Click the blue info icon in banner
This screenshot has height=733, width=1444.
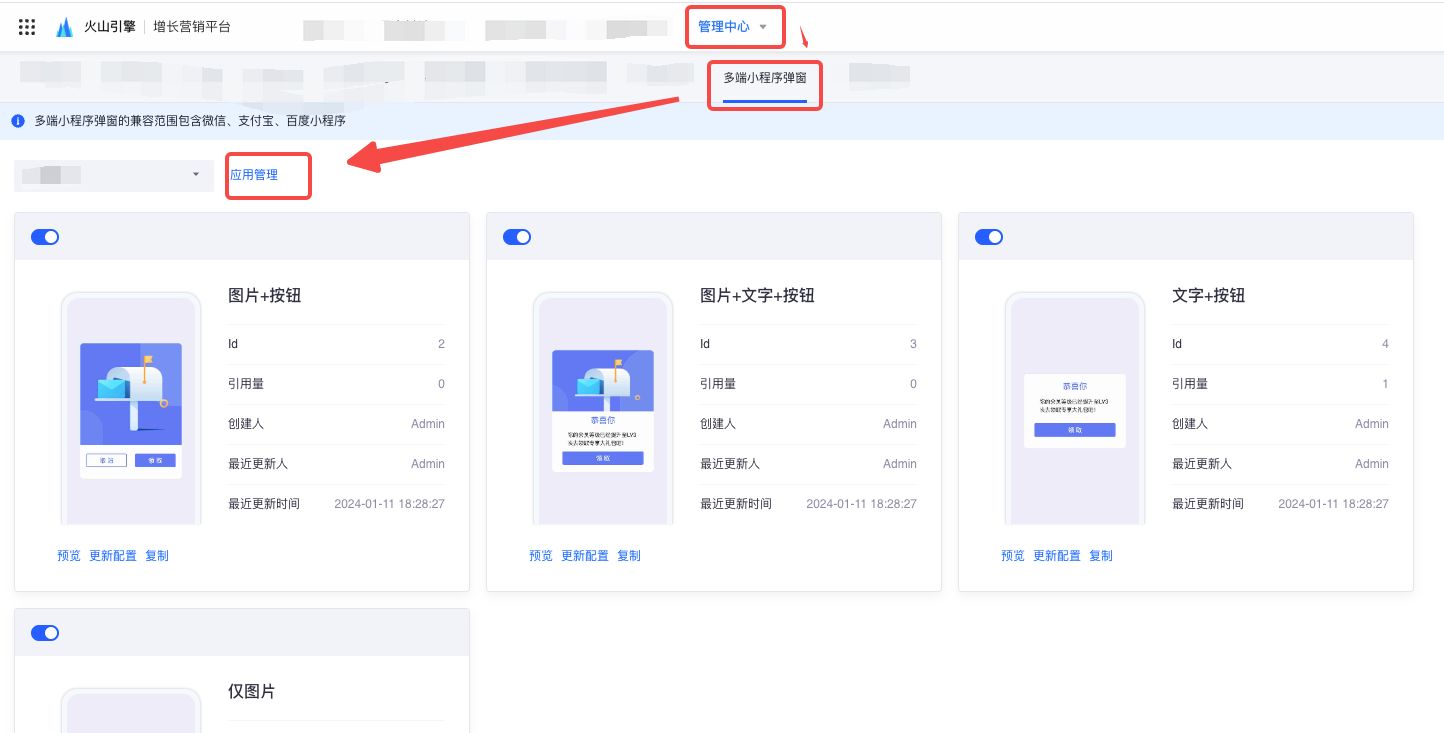(x=18, y=121)
